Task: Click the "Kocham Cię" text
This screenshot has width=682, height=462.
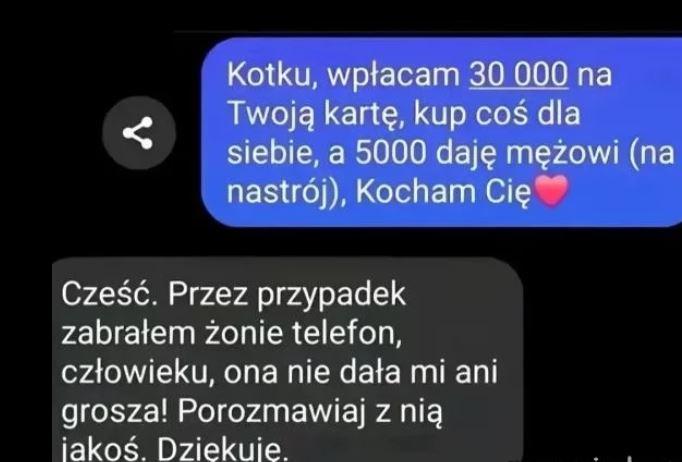Action: pyautogui.click(x=443, y=192)
